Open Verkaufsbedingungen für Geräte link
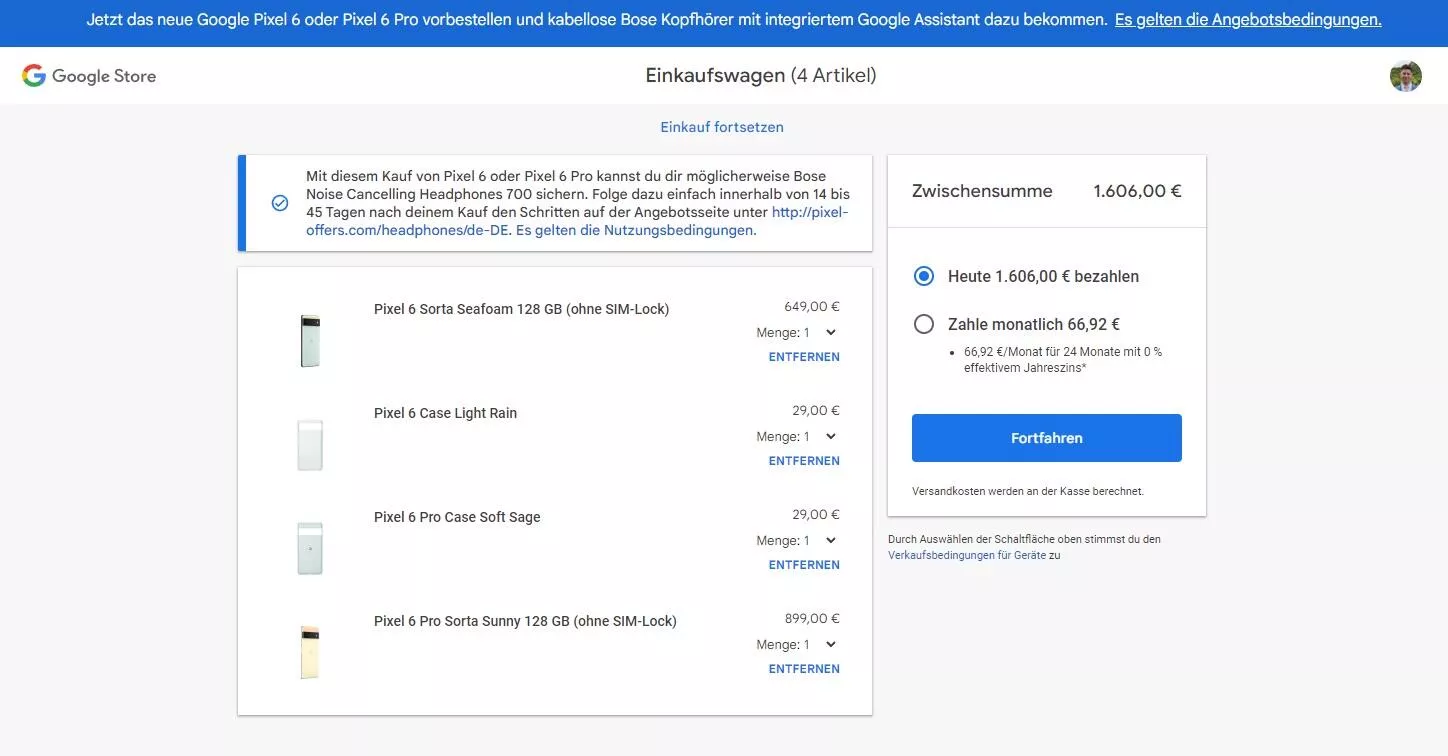The image size is (1448, 756). click(967, 555)
